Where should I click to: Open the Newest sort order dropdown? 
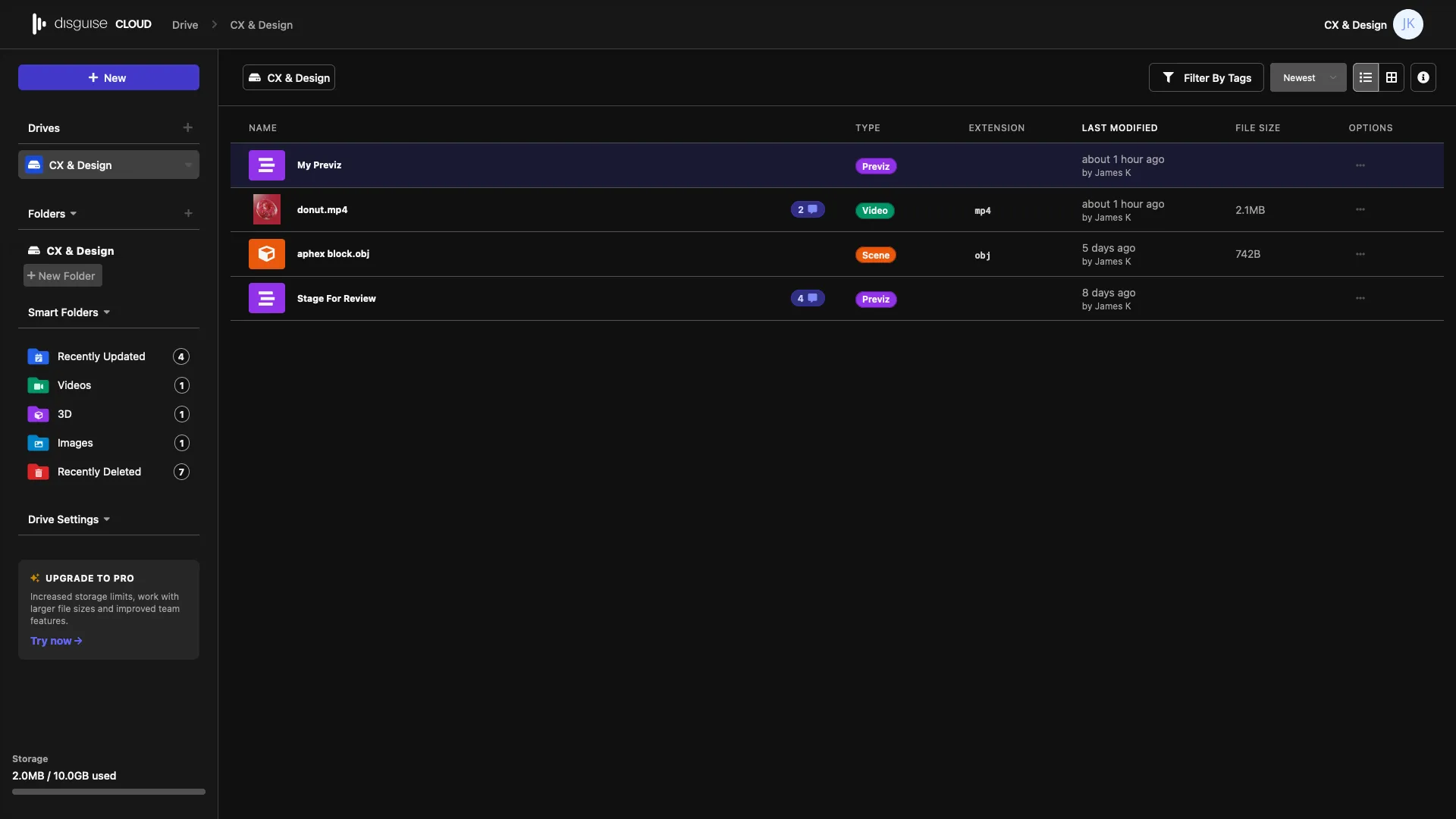1307,77
